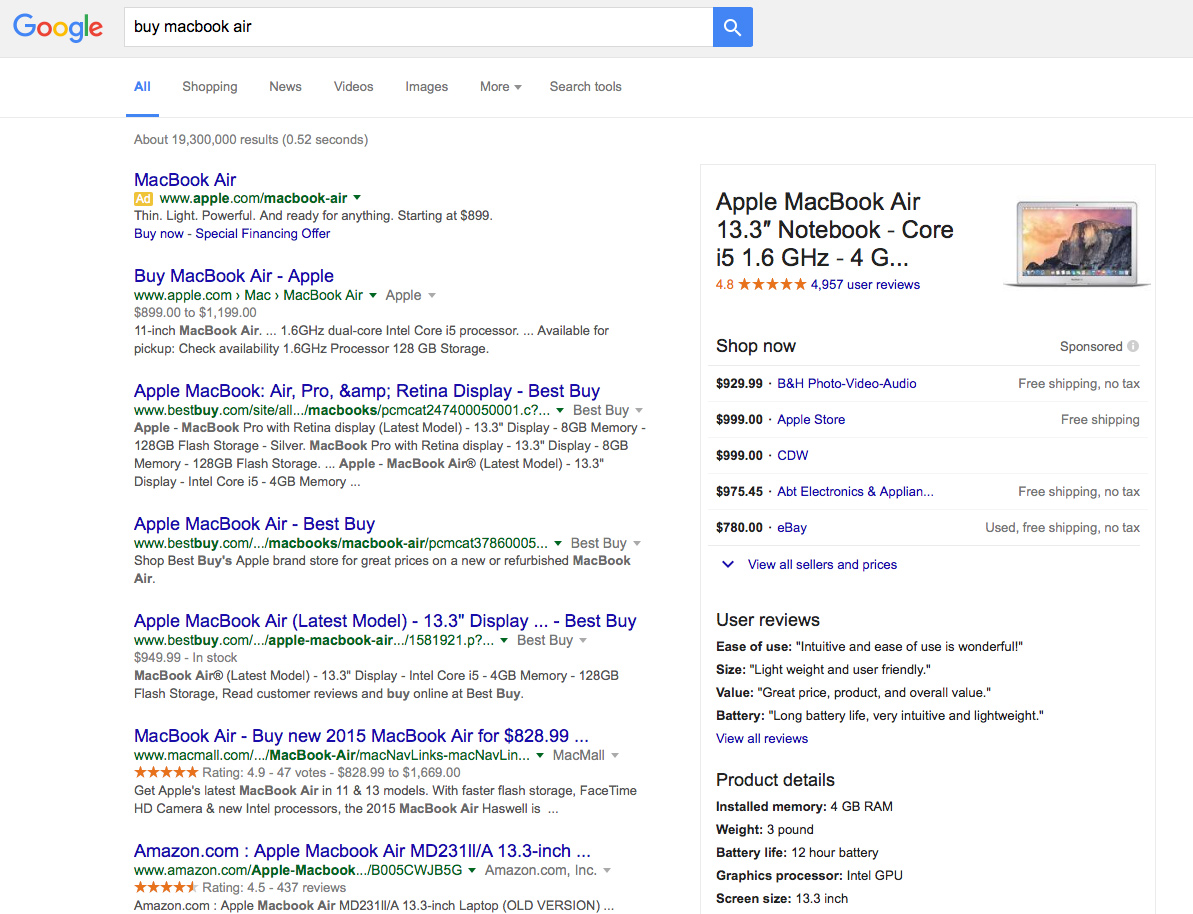Open dropdown arrow after bestbuy 1581921.p URL

(x=504, y=641)
